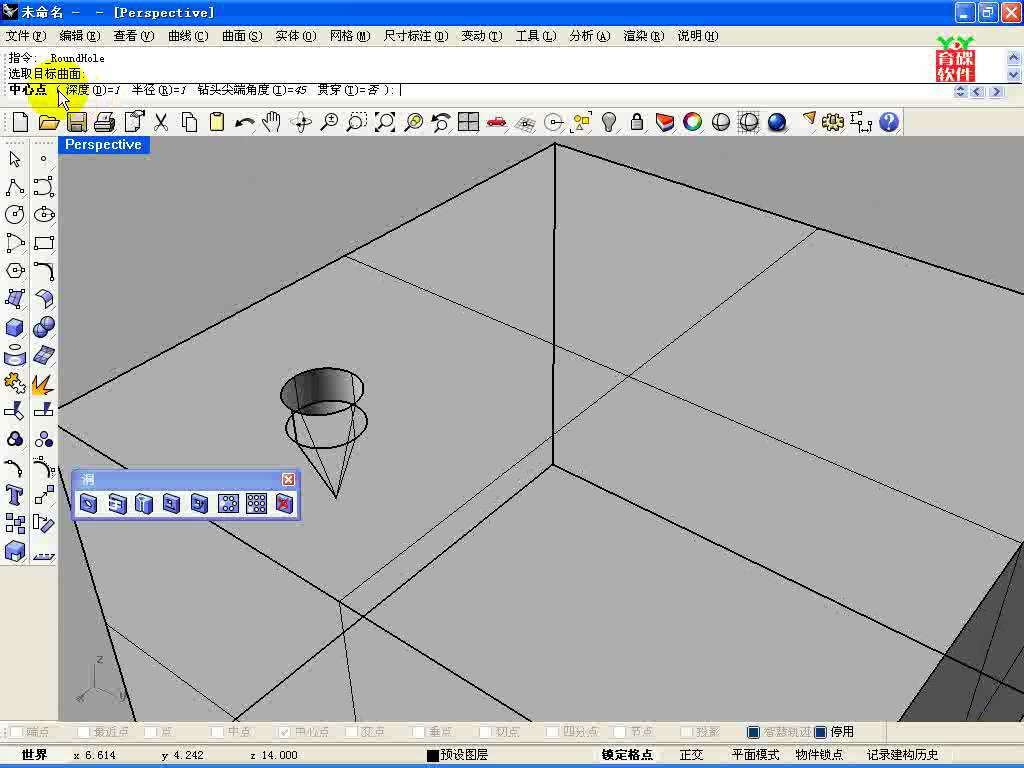Select the Rectangle tool in left toolbar
This screenshot has width=1024, height=768.
pos(44,243)
